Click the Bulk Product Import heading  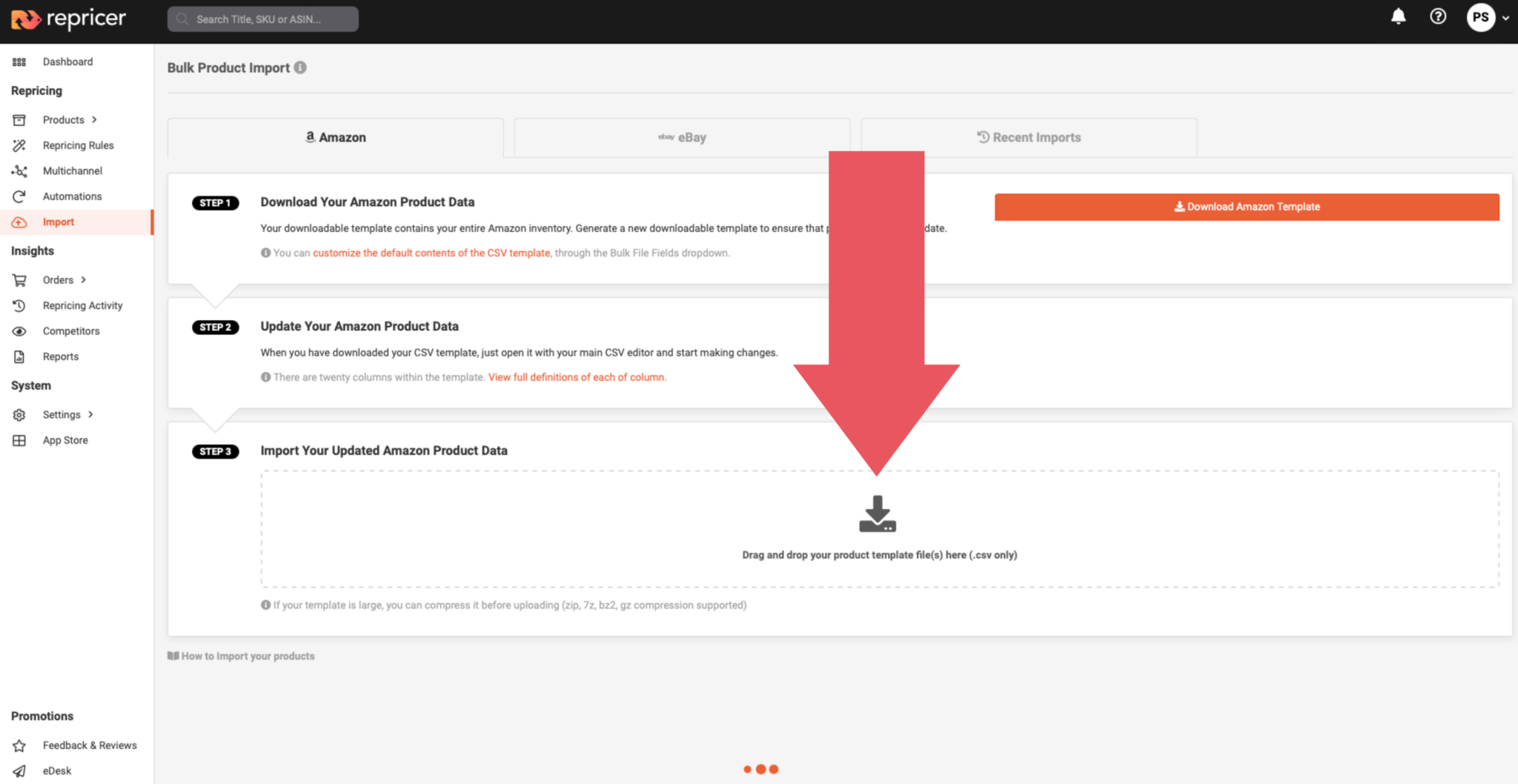point(228,67)
